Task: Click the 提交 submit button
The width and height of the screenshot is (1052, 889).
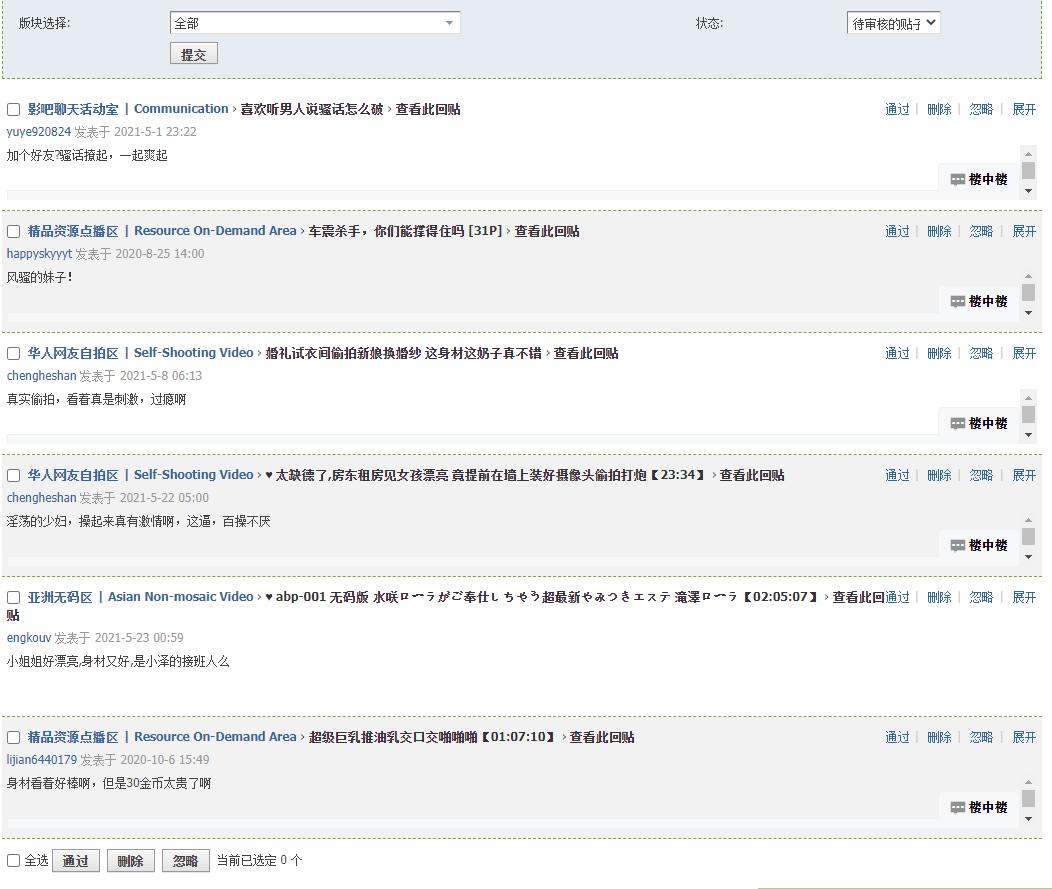Action: coord(194,54)
